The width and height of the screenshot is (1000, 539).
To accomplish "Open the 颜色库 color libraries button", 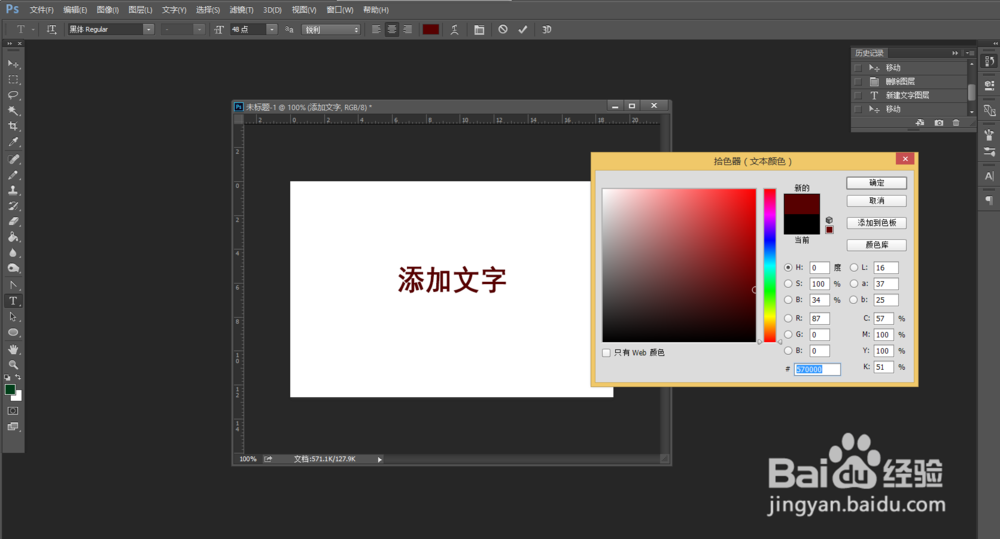I will tap(877, 245).
